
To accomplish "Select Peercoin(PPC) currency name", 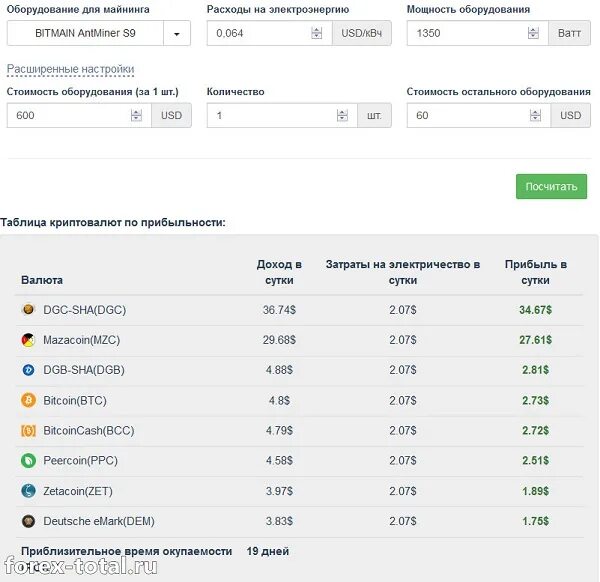I will pos(80,461).
